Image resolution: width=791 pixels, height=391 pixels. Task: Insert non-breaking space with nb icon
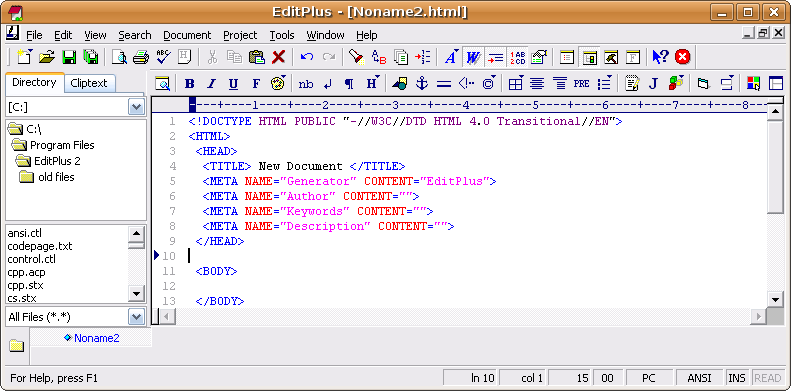click(306, 84)
